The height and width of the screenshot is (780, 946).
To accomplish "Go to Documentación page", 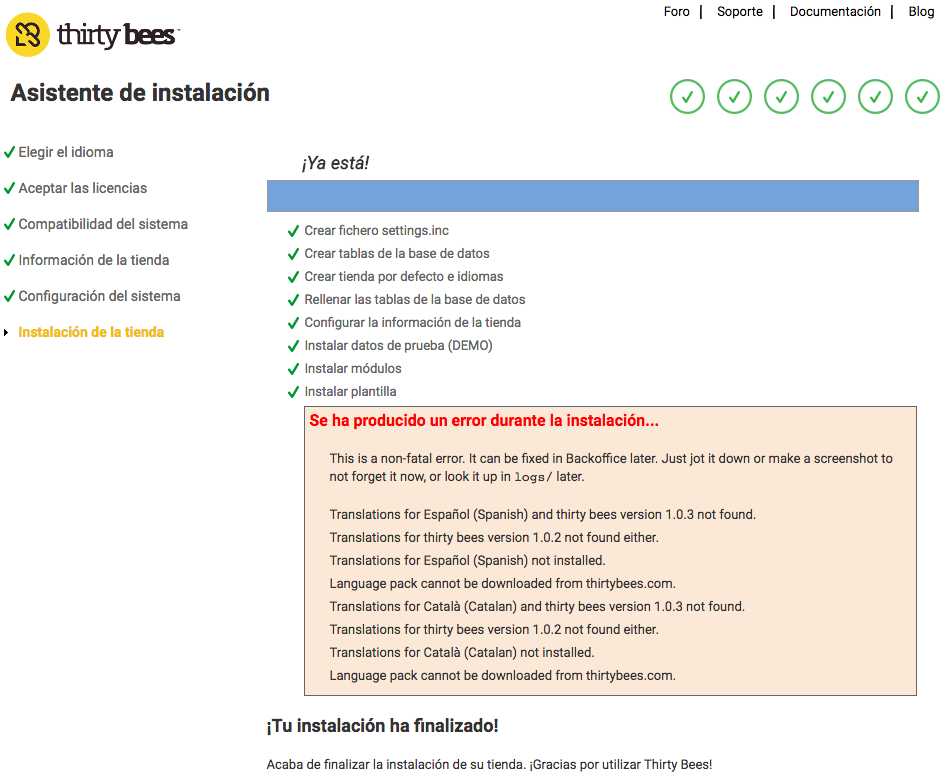I will point(835,12).
